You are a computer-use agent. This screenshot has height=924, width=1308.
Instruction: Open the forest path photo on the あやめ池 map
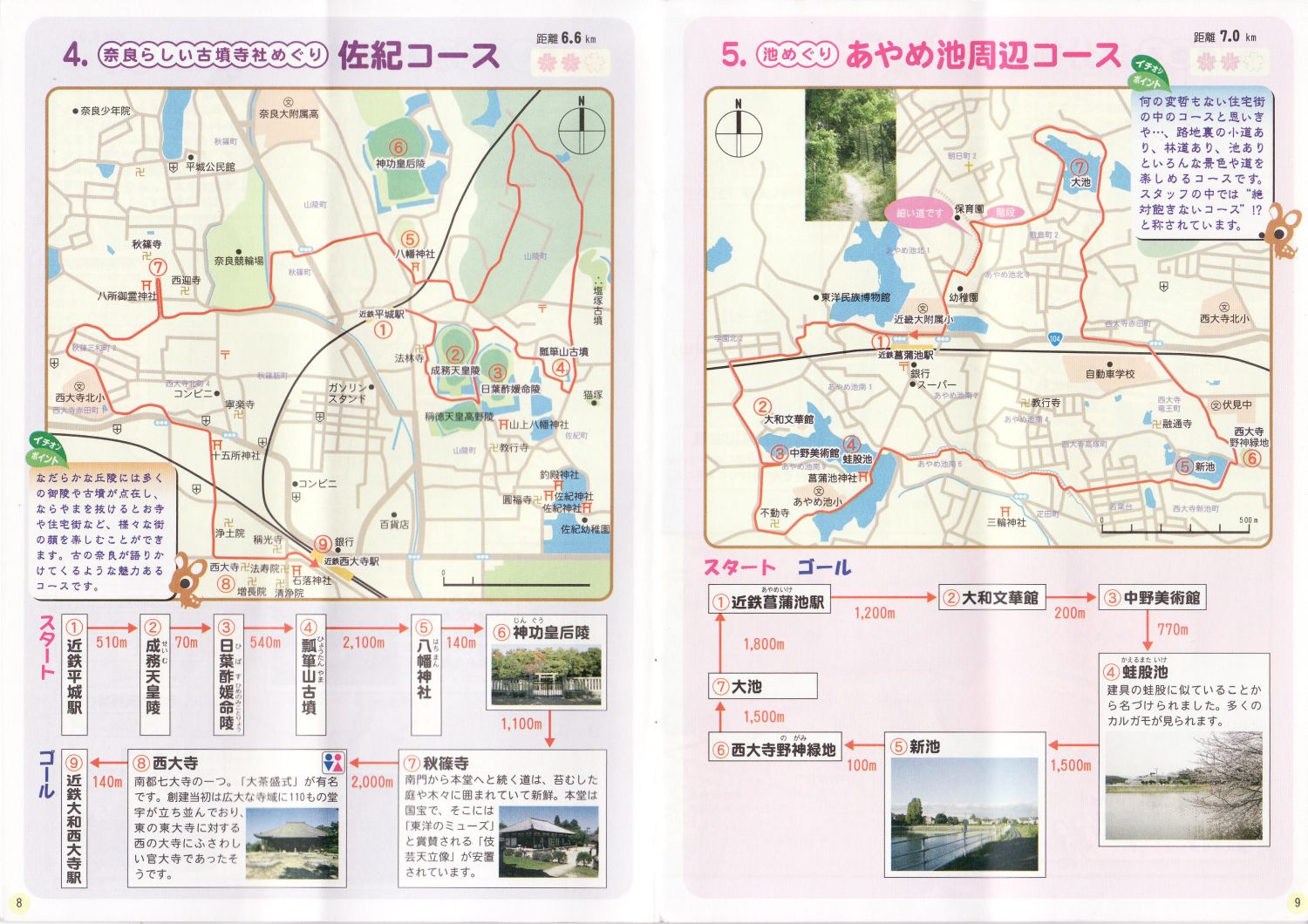click(849, 154)
